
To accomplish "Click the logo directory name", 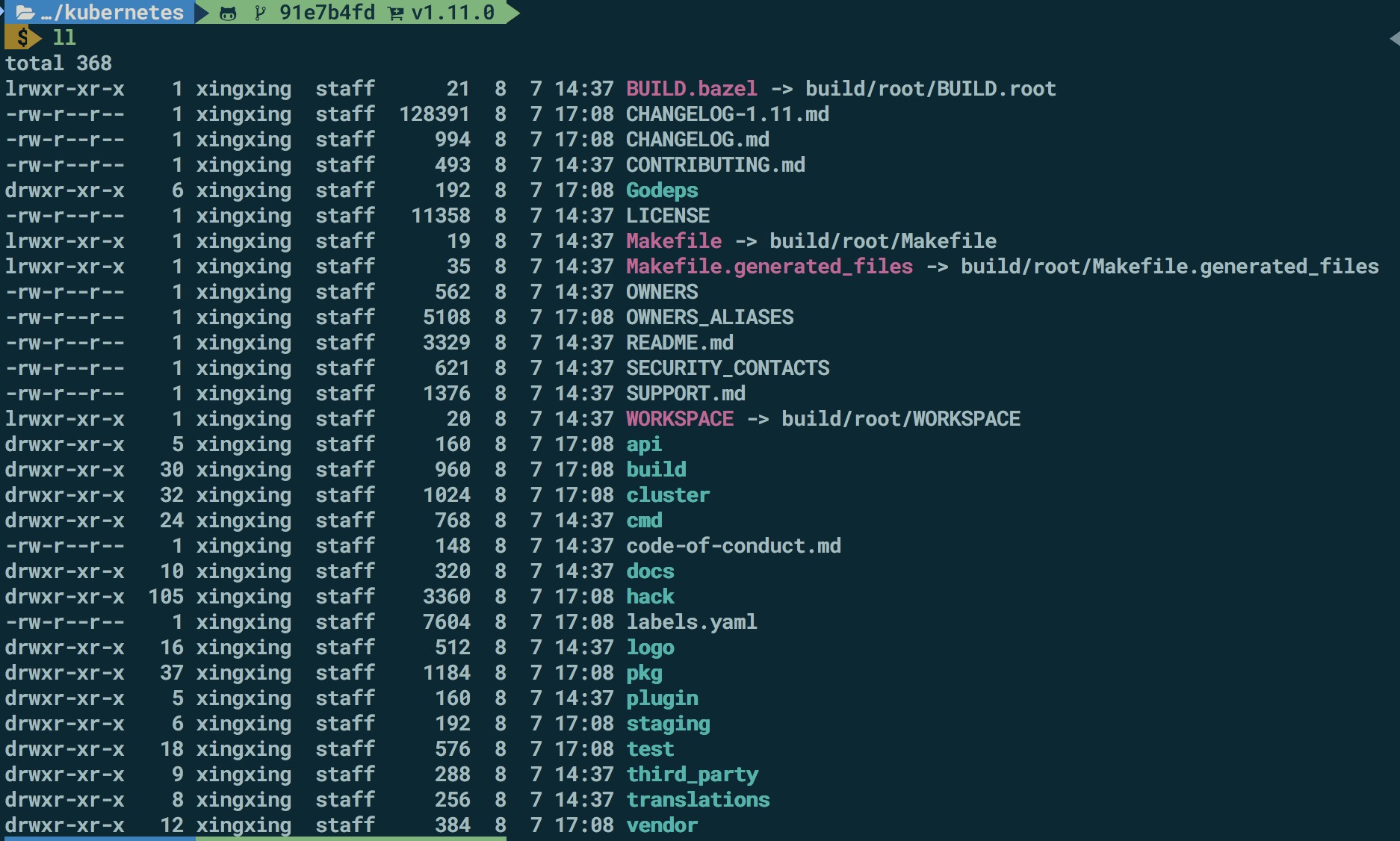I will click(x=650, y=648).
